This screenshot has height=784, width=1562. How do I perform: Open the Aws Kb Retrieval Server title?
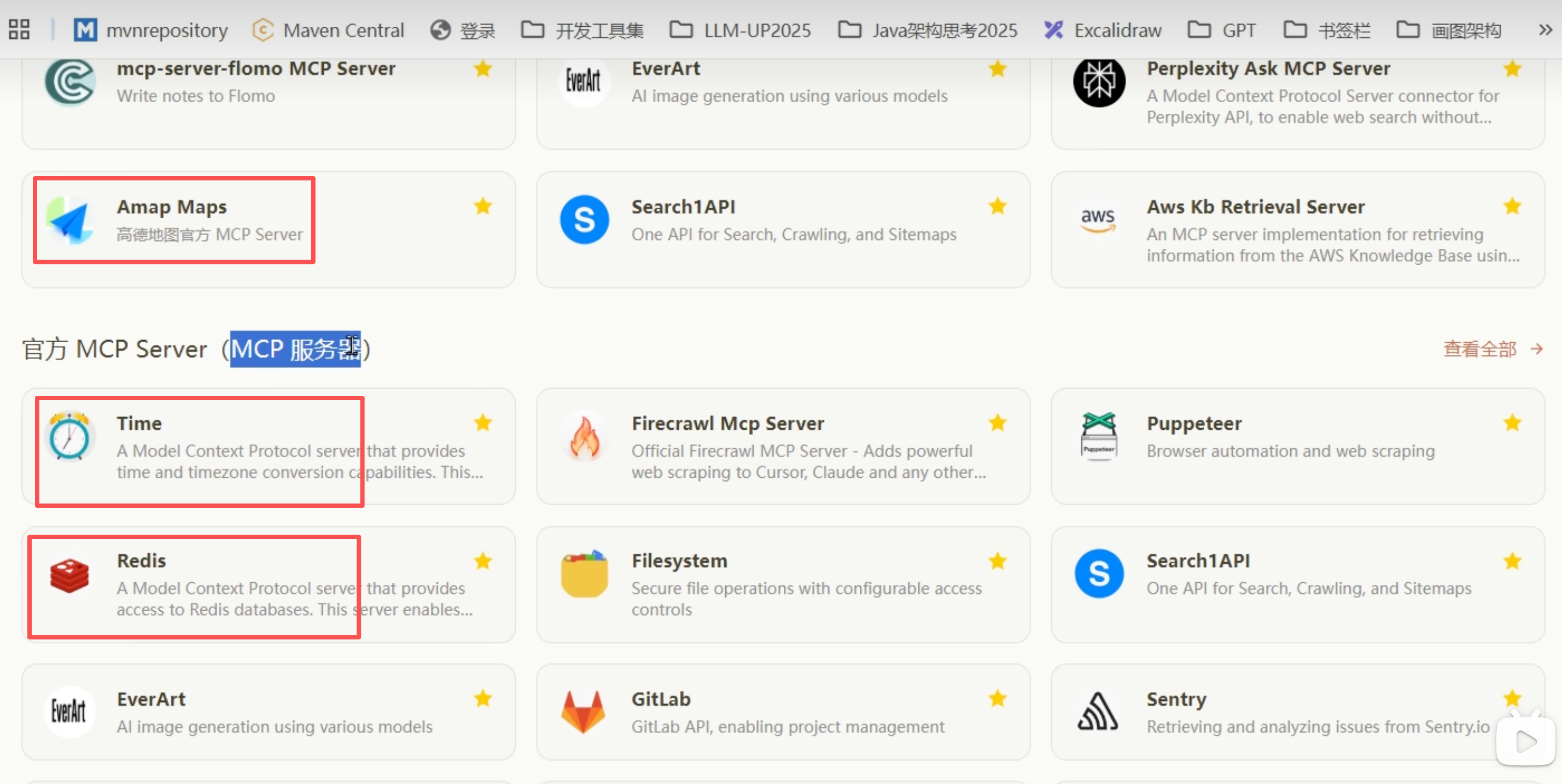(1255, 206)
